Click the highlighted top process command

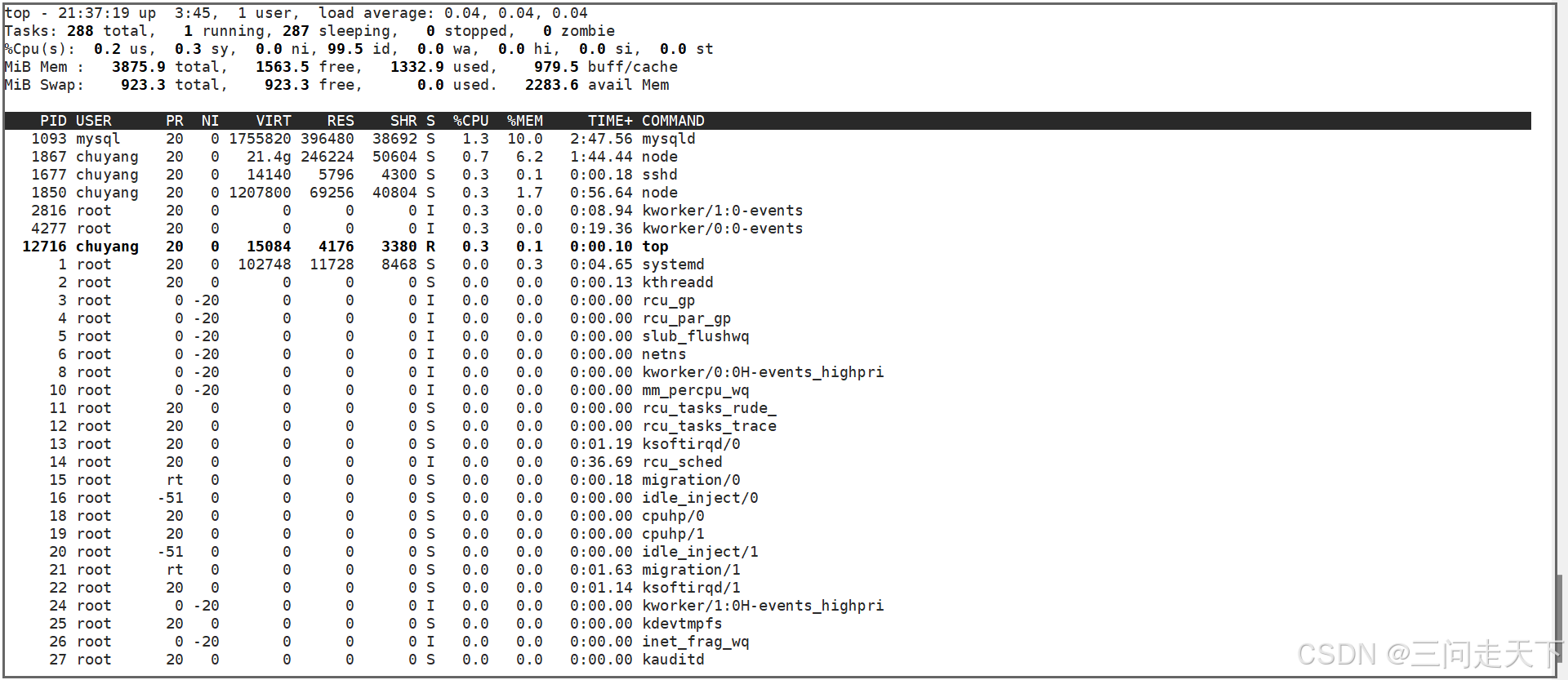tap(655, 247)
